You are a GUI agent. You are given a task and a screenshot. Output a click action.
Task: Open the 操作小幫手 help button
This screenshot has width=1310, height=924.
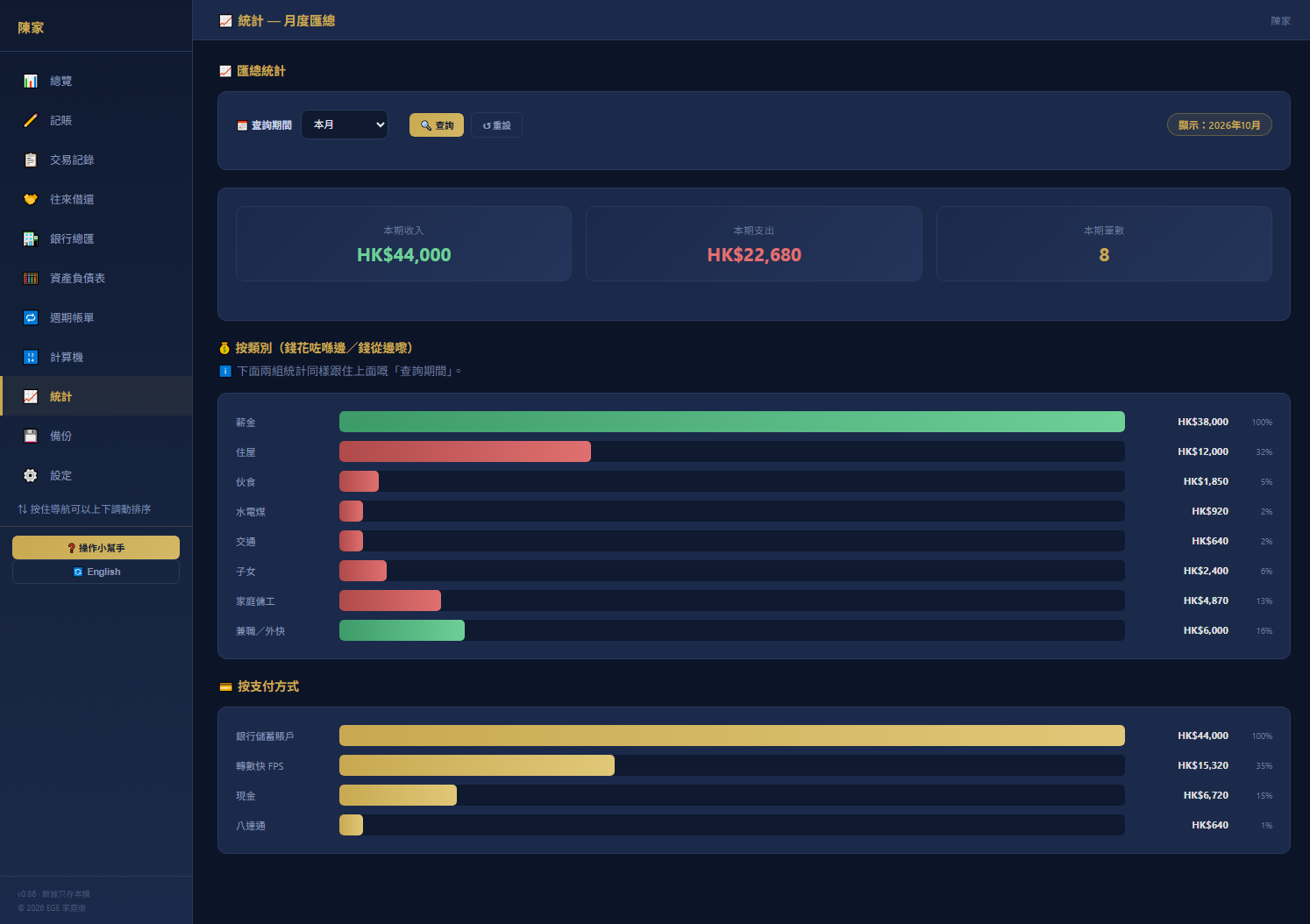click(96, 548)
